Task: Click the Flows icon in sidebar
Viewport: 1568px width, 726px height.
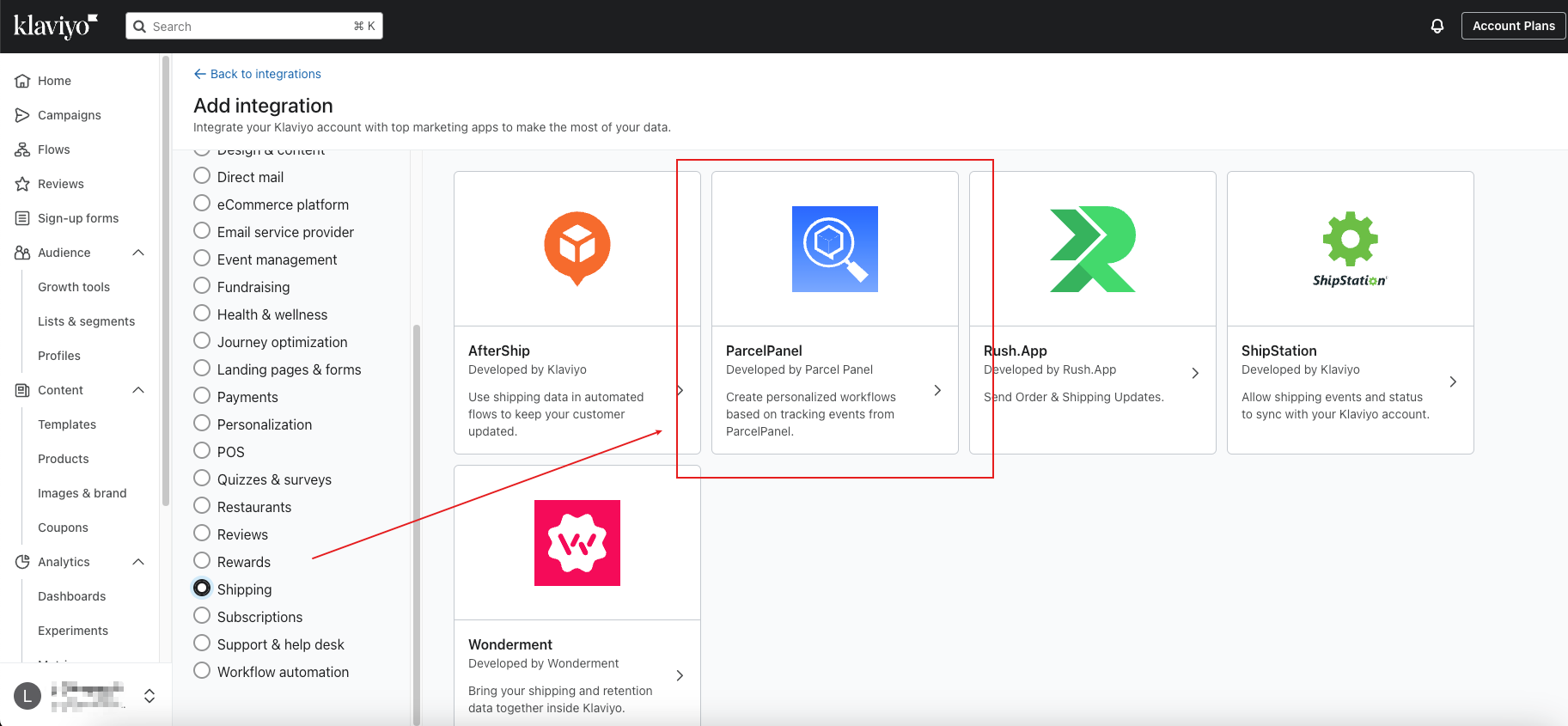Action: 22,149
